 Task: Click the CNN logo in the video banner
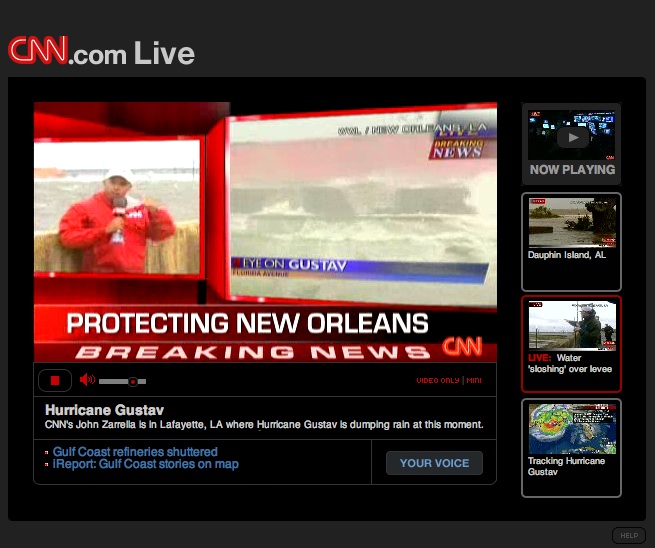462,347
